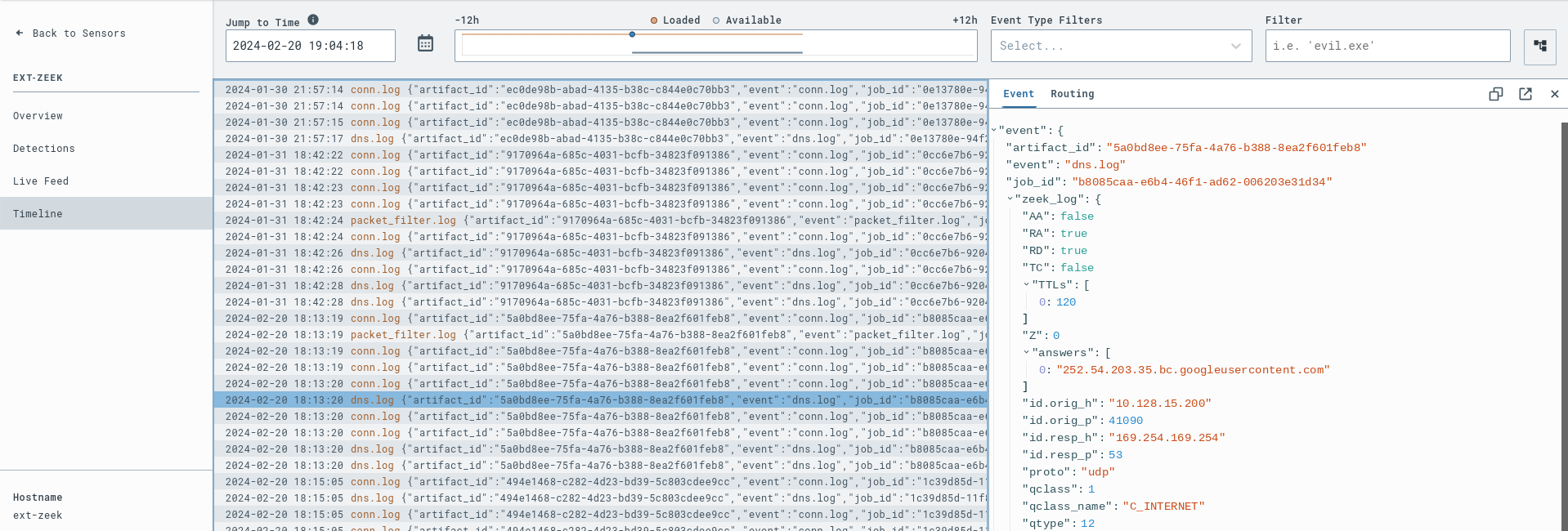This screenshot has height=531, width=1568.
Task: Collapse the "zeek_log" JSON node
Action: tap(1010, 199)
